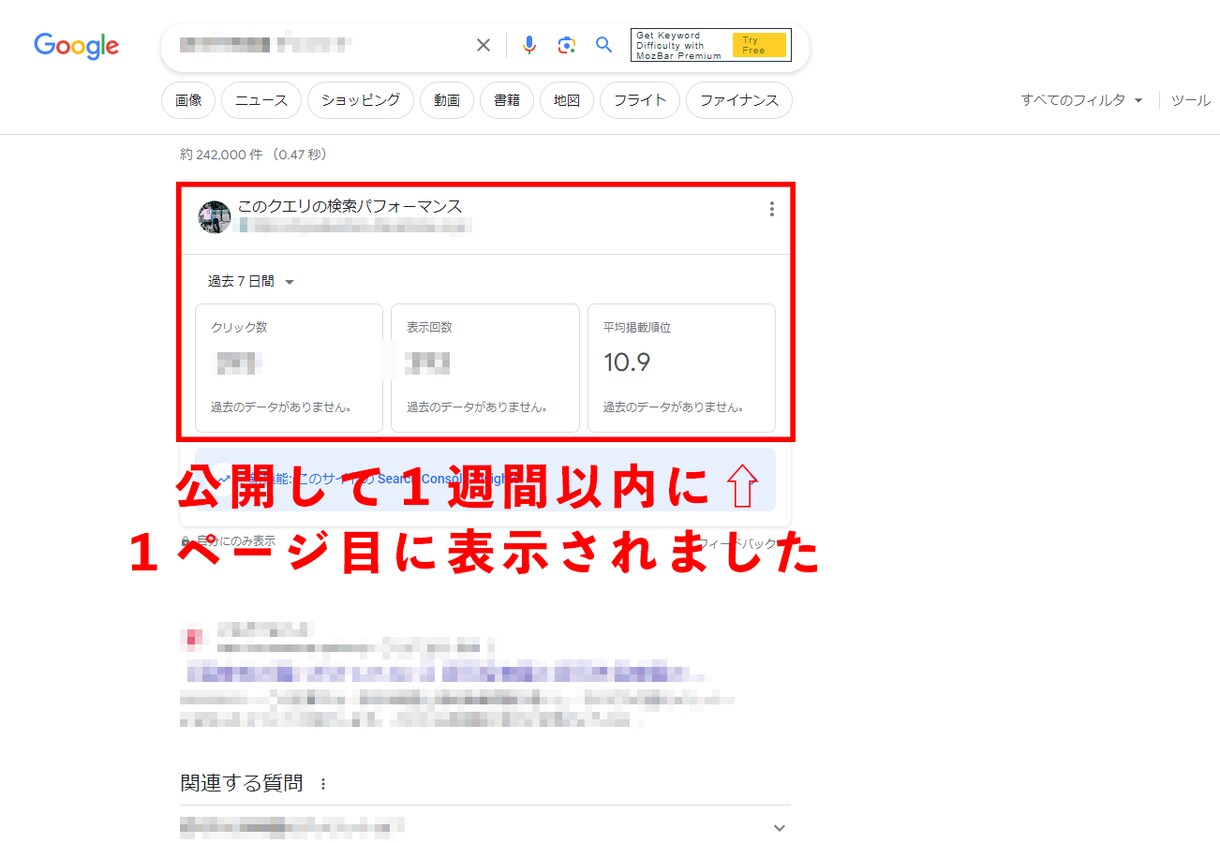This screenshot has height=843, width=1220.
Task: Switch to the ショッピング filter tab
Action: [360, 100]
